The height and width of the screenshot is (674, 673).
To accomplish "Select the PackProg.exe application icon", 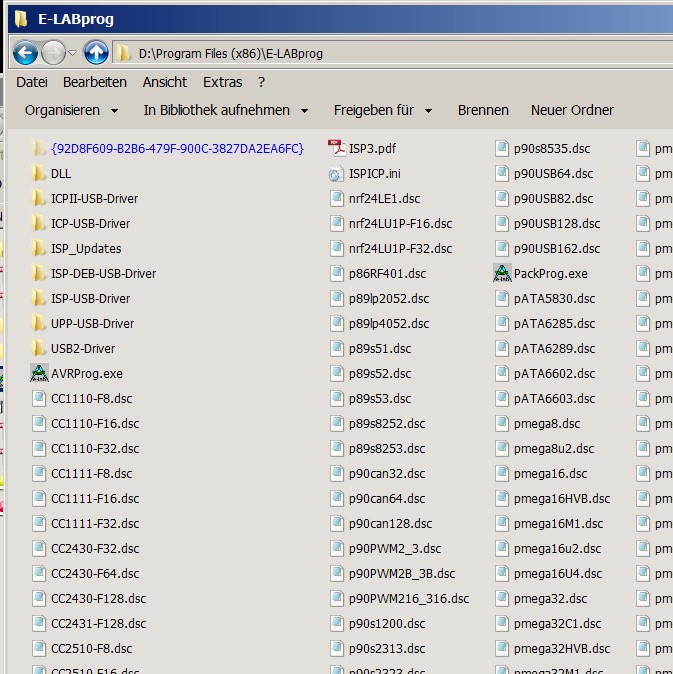I will [x=502, y=273].
